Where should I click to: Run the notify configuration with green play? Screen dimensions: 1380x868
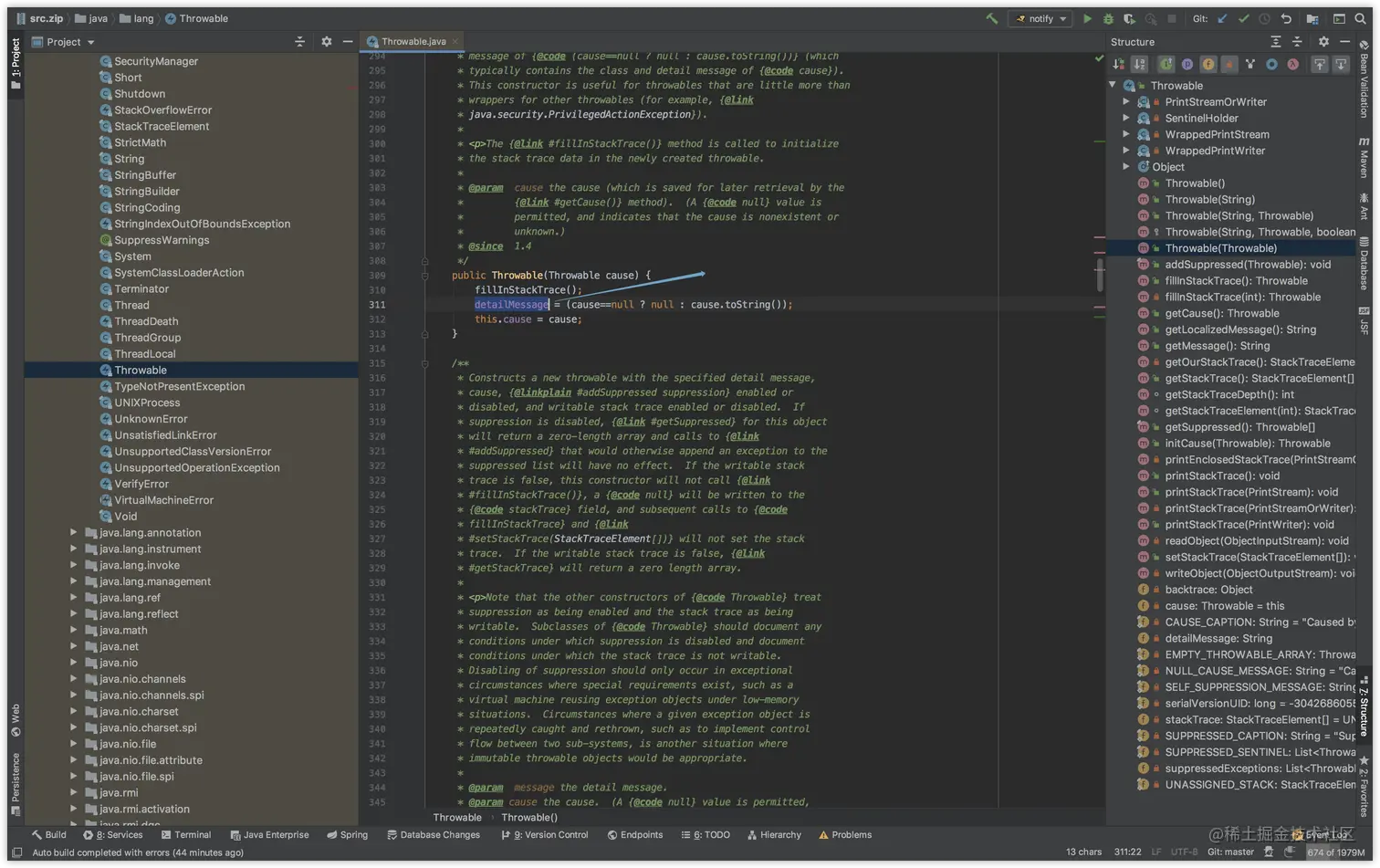[x=1087, y=18]
